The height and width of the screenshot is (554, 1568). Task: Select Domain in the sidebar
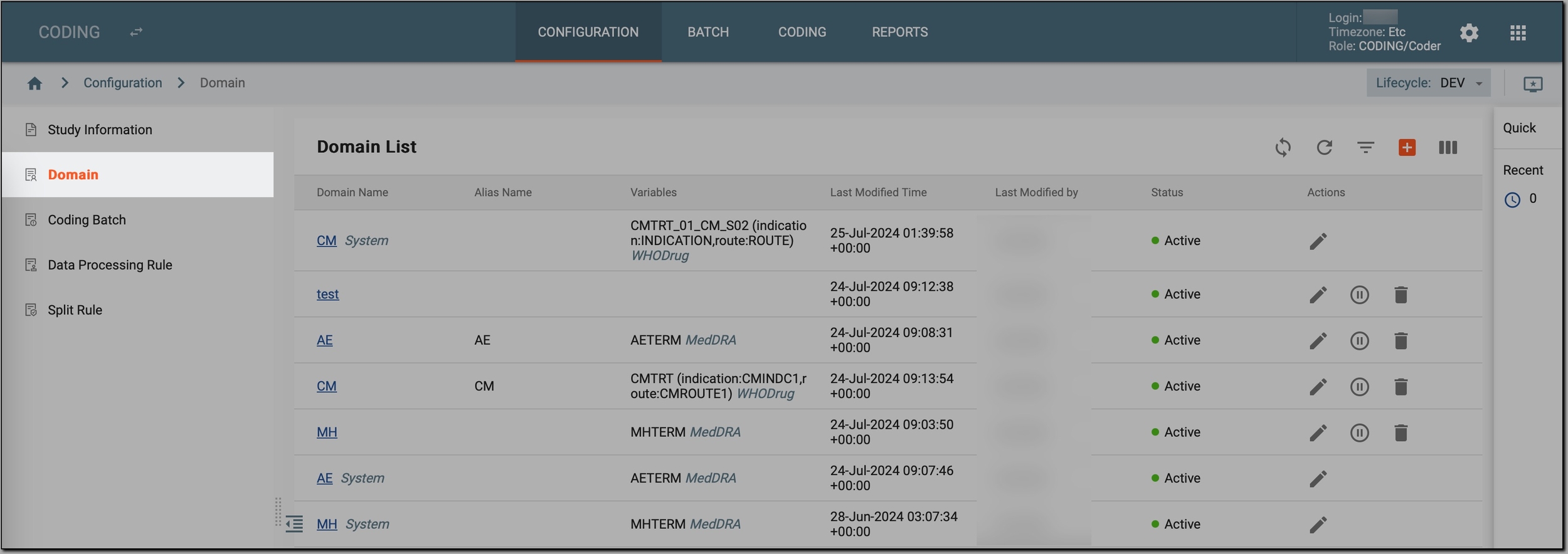click(137, 175)
